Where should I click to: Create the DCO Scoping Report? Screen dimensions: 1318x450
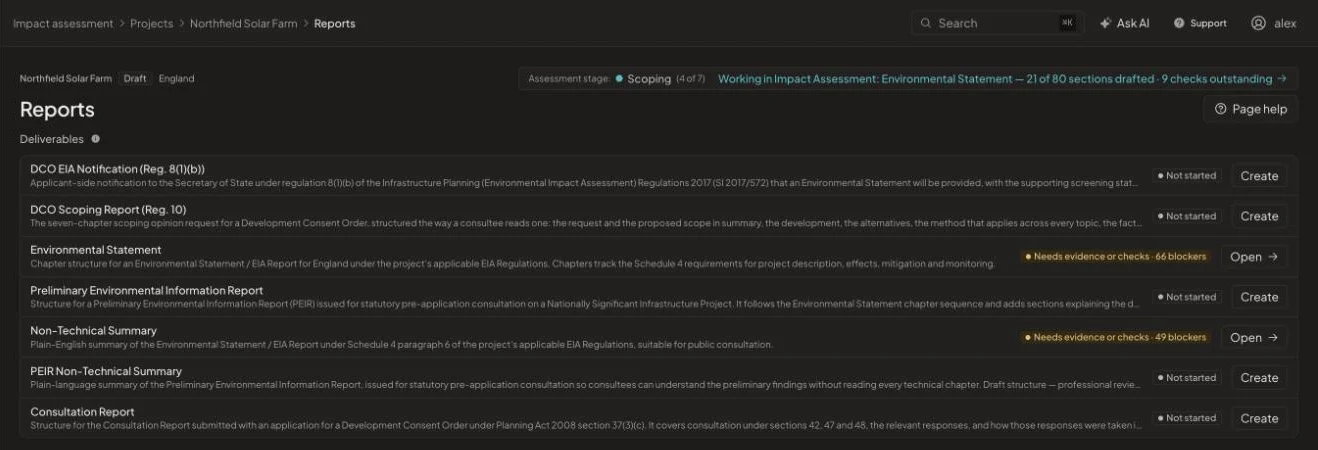(x=1259, y=216)
